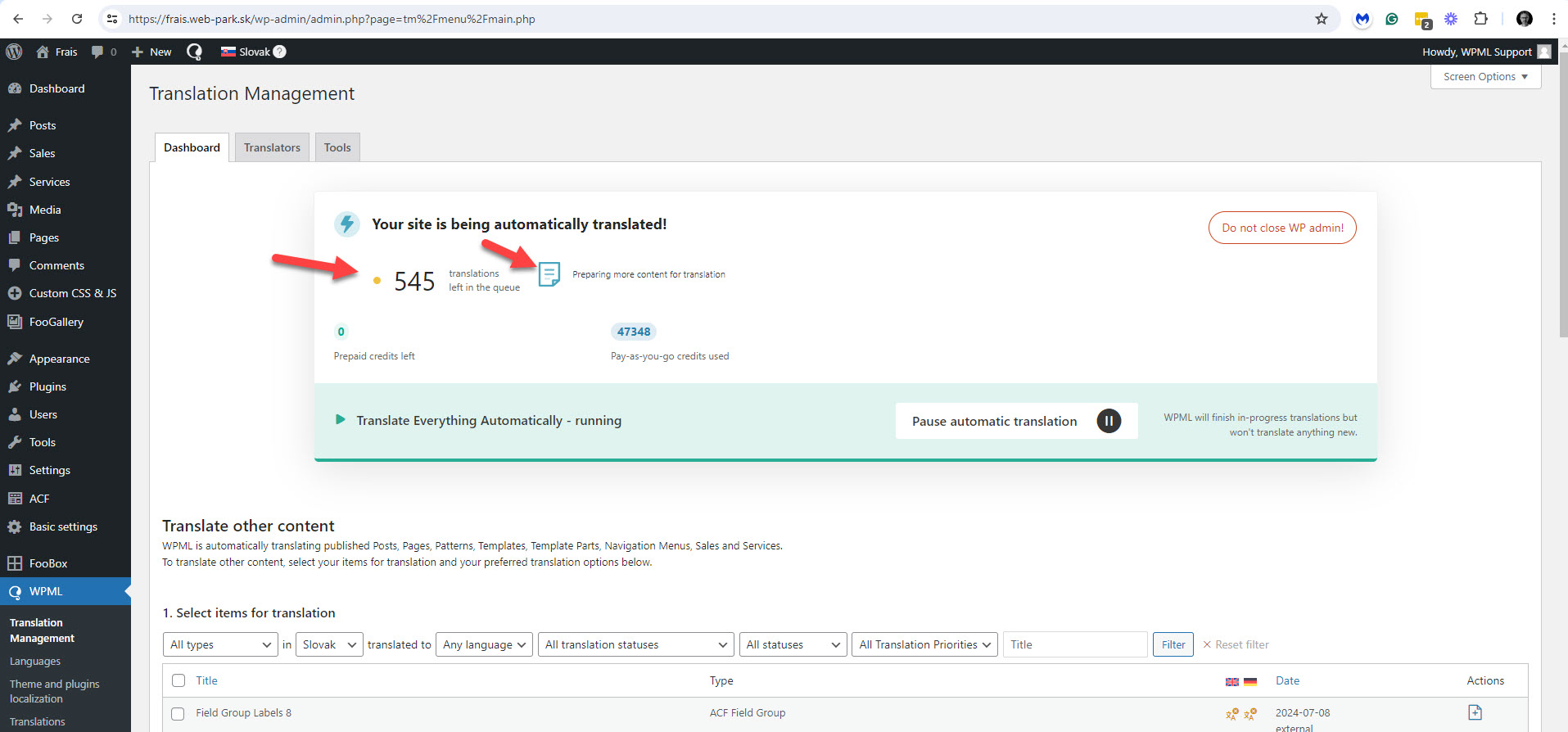Screen dimensions: 1568x732
Task: Open the All translation statuses dropdown
Action: pos(635,644)
